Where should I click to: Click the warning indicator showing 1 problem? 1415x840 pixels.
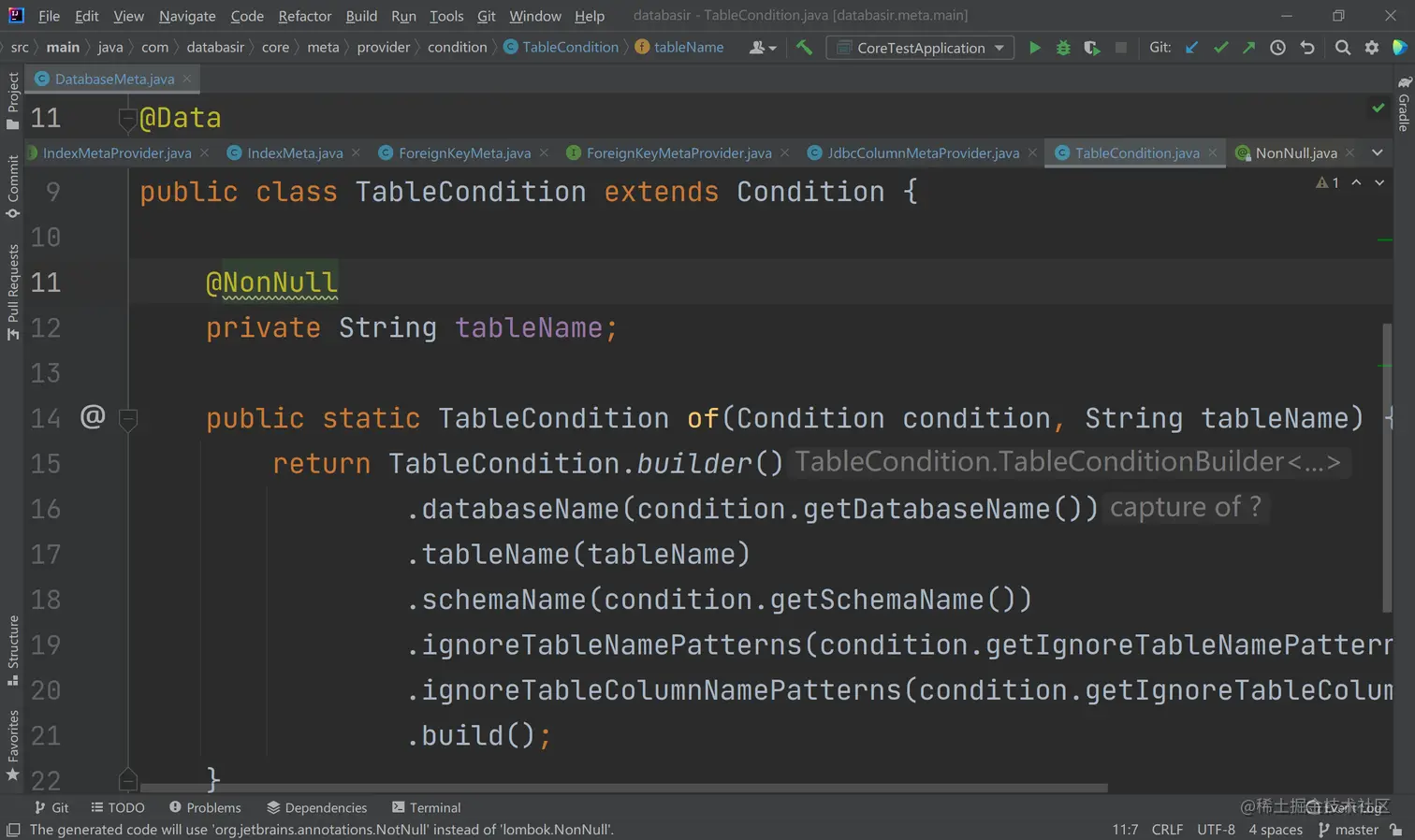[x=1327, y=182]
